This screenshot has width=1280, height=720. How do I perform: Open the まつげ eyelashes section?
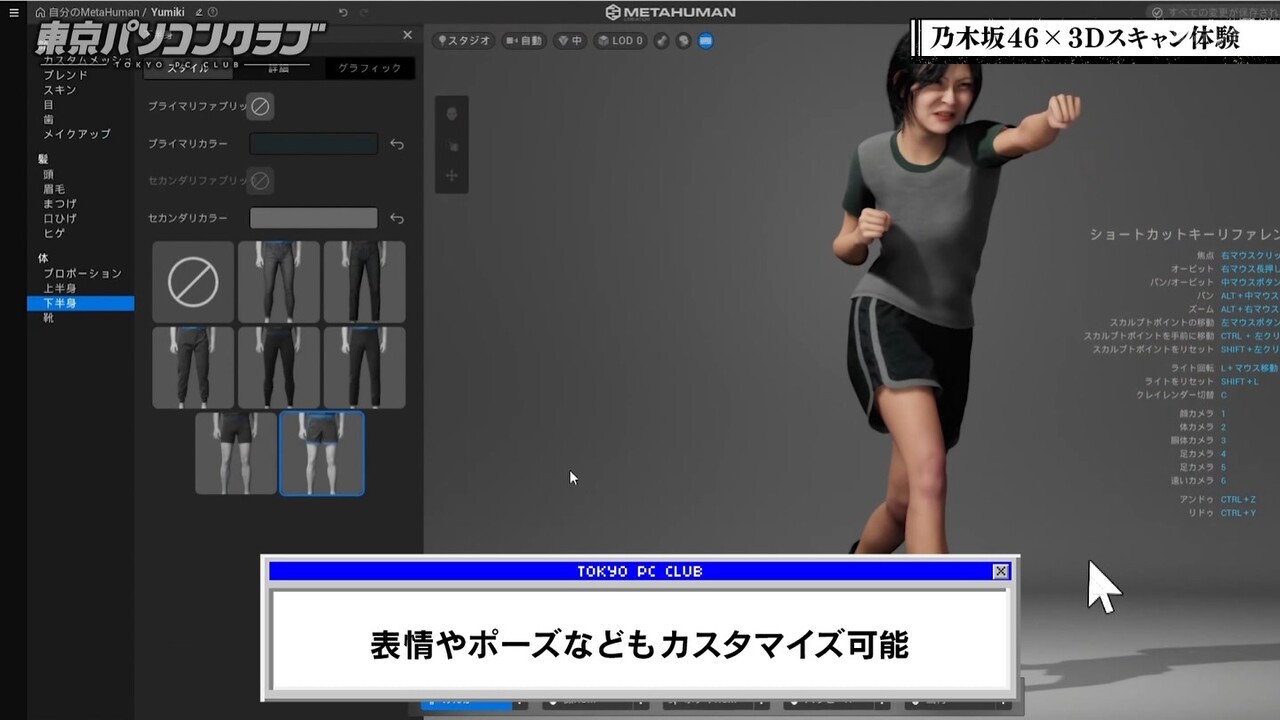click(x=60, y=204)
